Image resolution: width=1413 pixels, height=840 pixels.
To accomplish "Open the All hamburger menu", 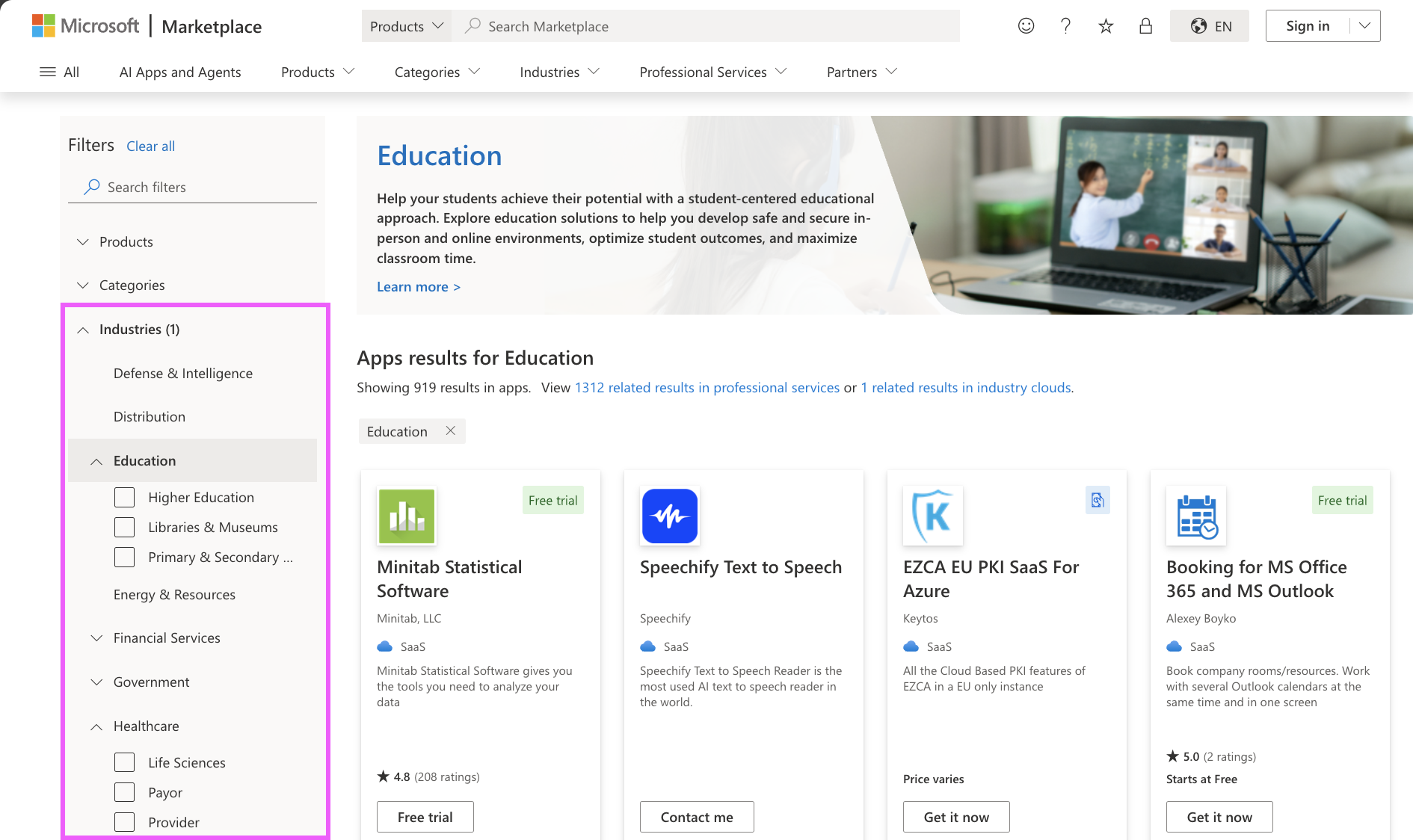I will [x=59, y=72].
